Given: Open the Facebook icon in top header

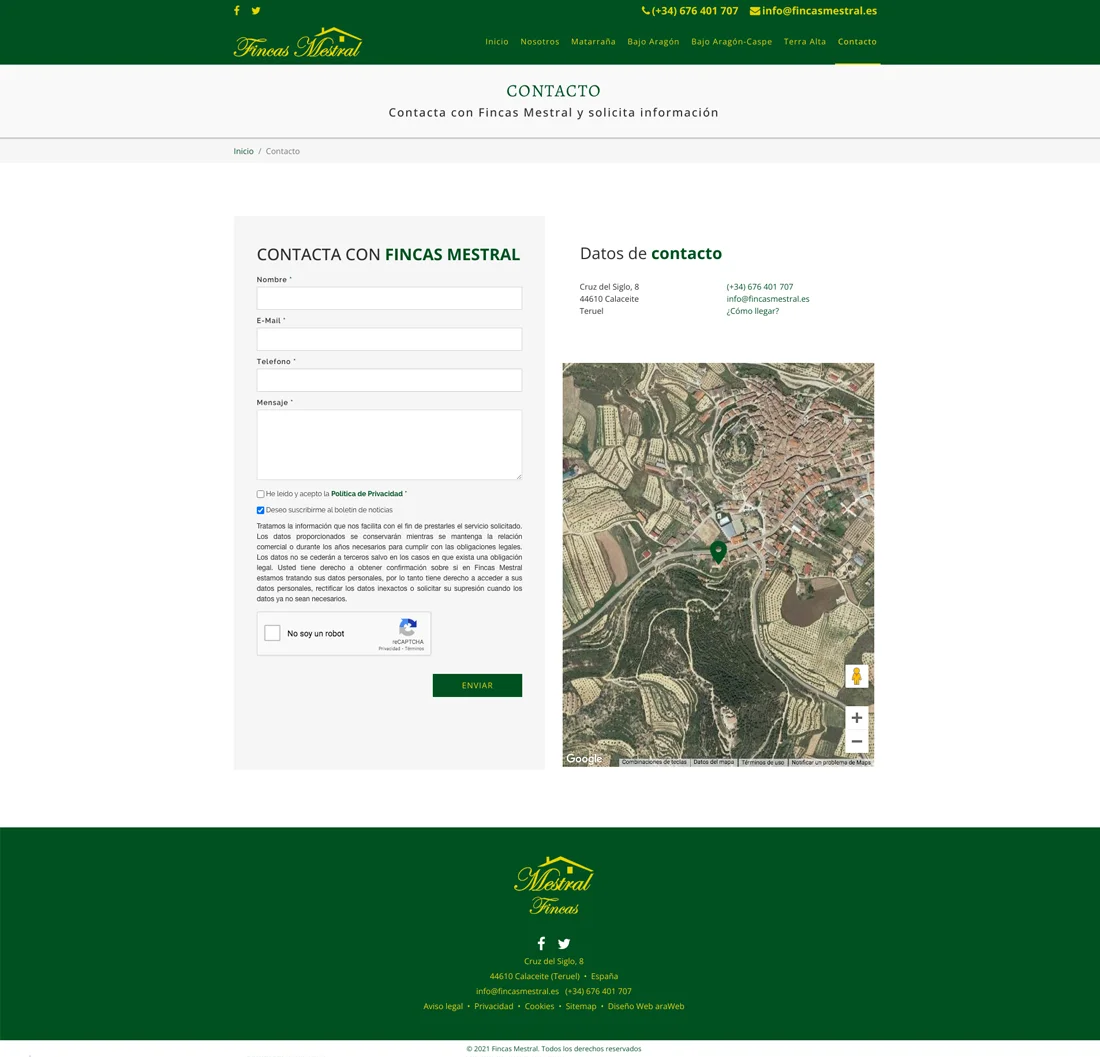Looking at the screenshot, I should (237, 11).
